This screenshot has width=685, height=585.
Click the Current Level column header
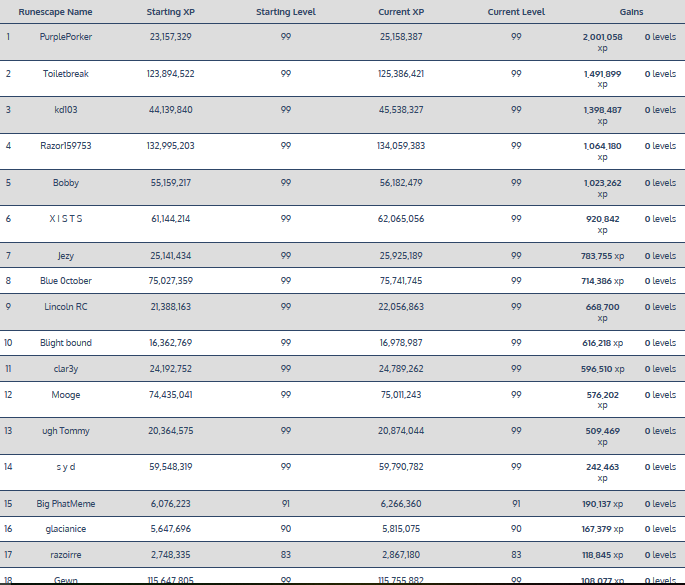516,12
